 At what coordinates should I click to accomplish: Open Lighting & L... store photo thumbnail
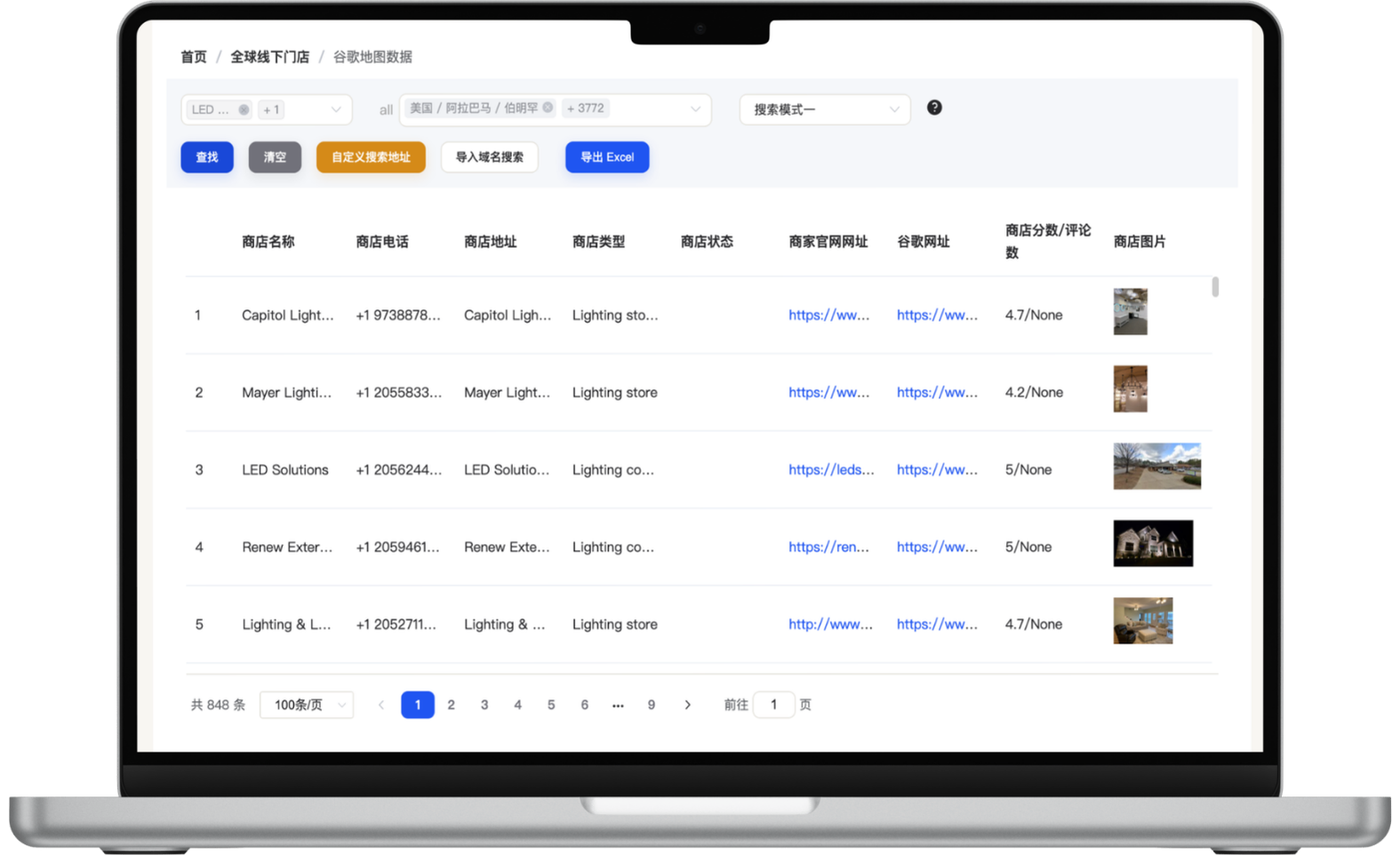click(x=1143, y=620)
